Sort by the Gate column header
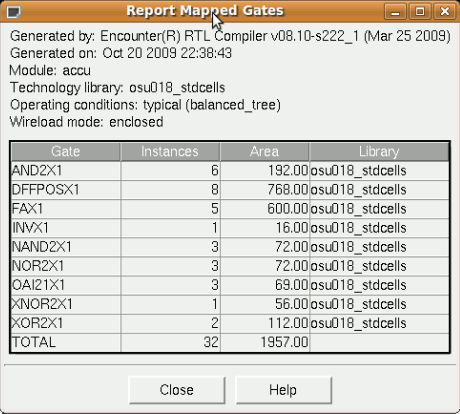The width and height of the screenshot is (460, 414). pyautogui.click(x=66, y=152)
